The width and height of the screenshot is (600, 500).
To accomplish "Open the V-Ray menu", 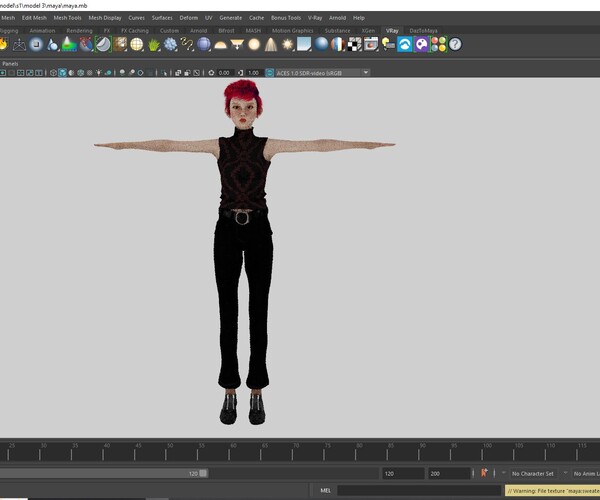I will click(315, 18).
